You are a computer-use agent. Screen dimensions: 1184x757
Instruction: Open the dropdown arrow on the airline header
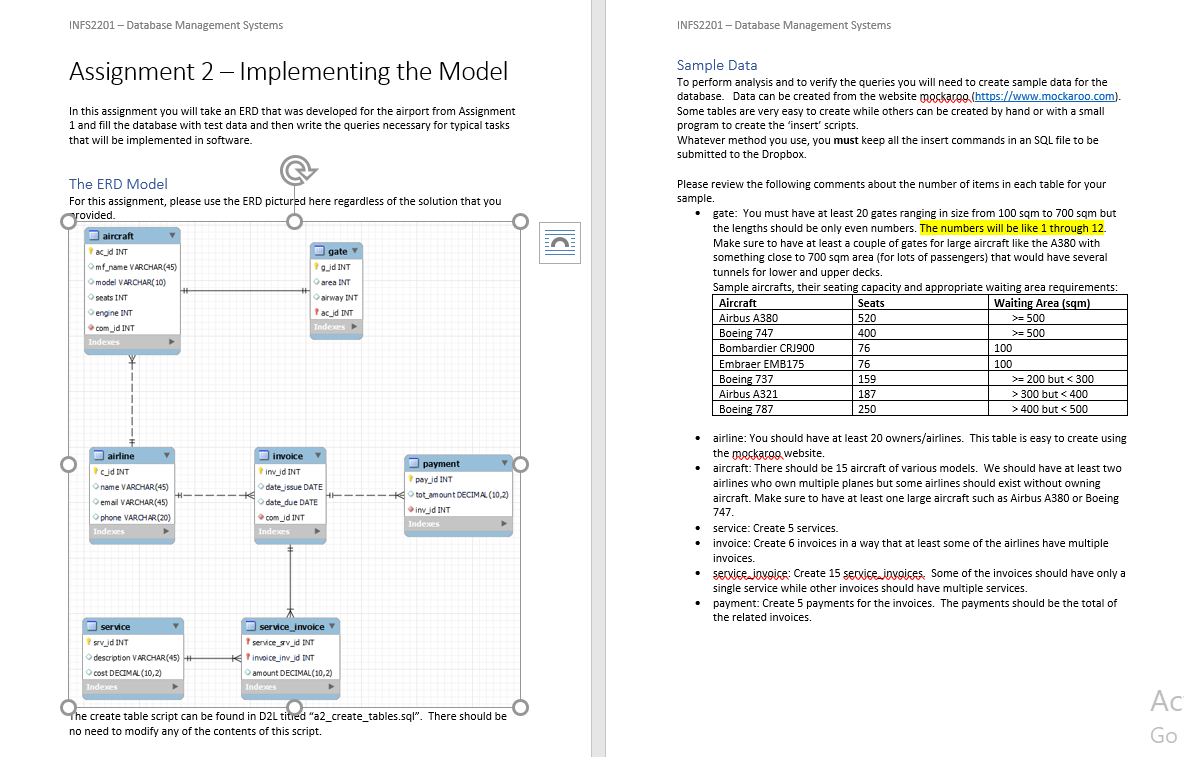tap(167, 455)
